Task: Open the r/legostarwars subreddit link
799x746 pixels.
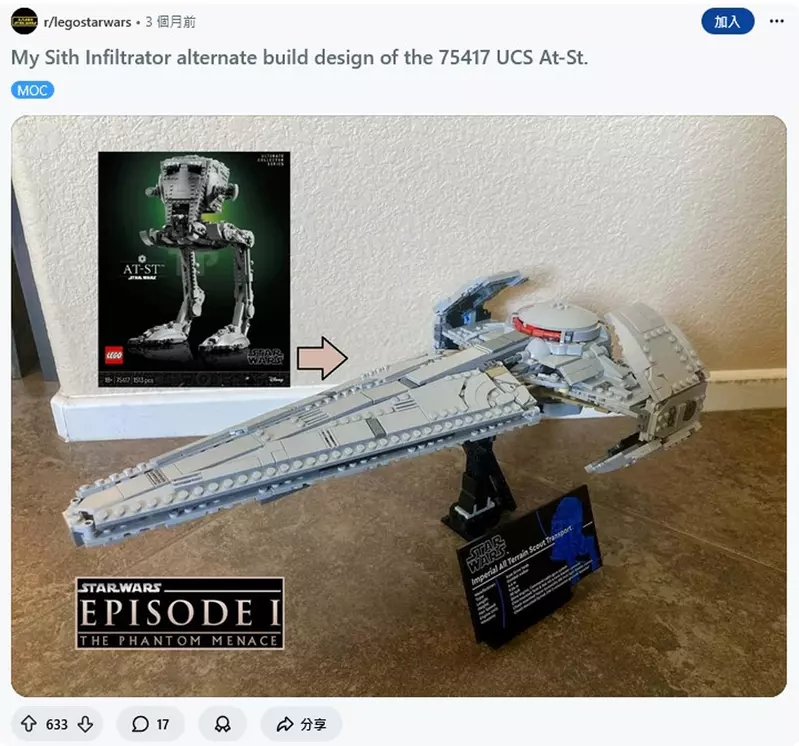Action: coord(87,22)
